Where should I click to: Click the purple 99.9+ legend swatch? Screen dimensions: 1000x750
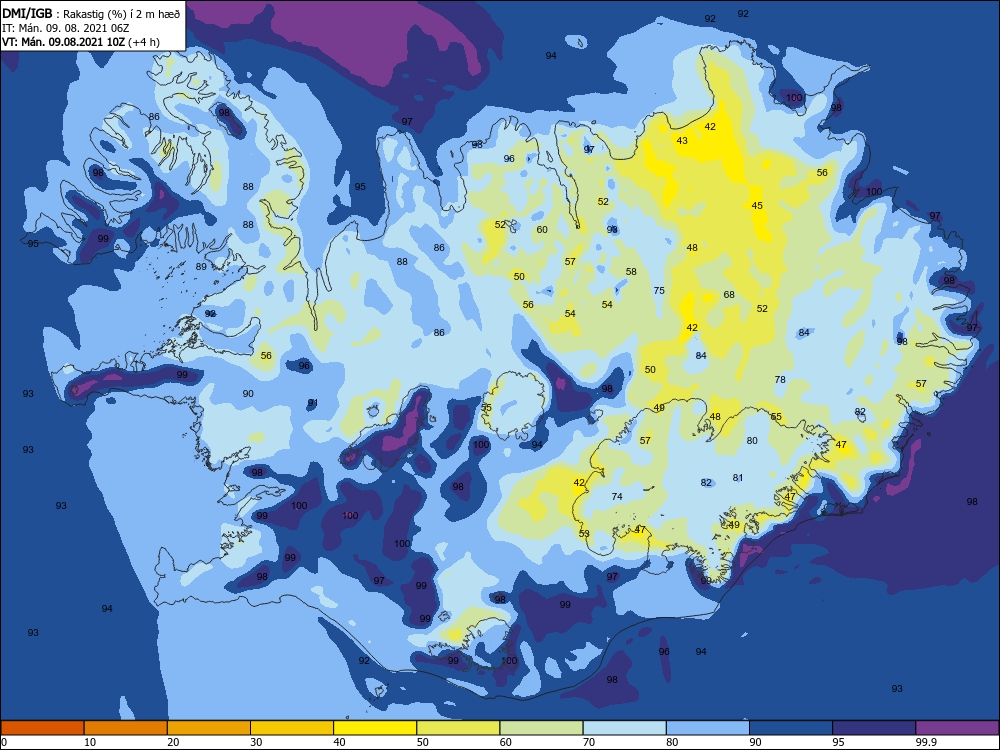click(957, 728)
